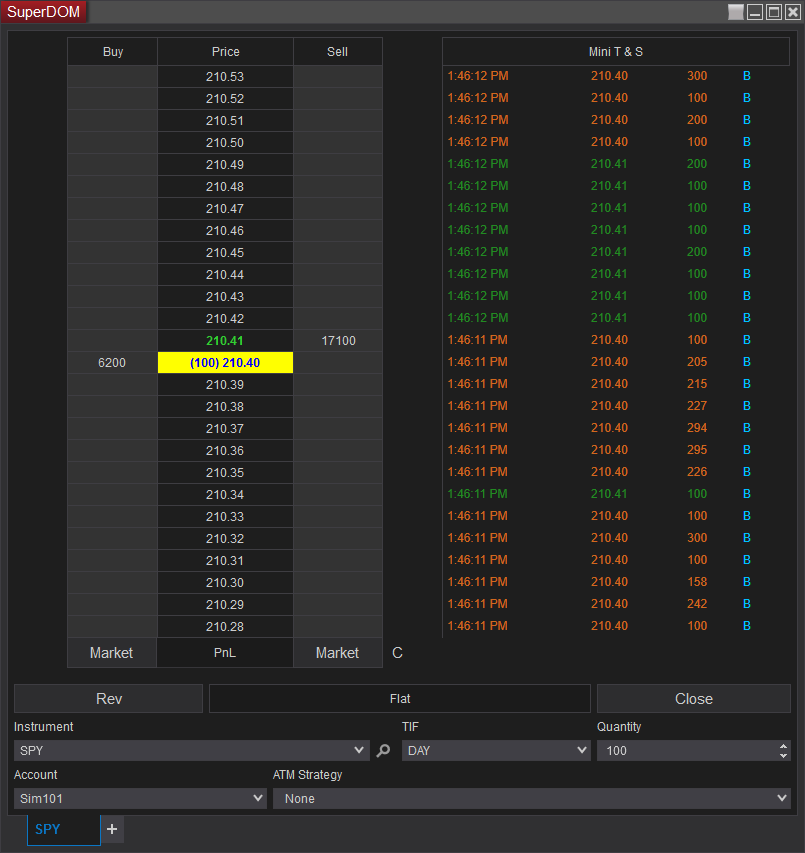Click the instrument search magnifier icon

(x=383, y=749)
